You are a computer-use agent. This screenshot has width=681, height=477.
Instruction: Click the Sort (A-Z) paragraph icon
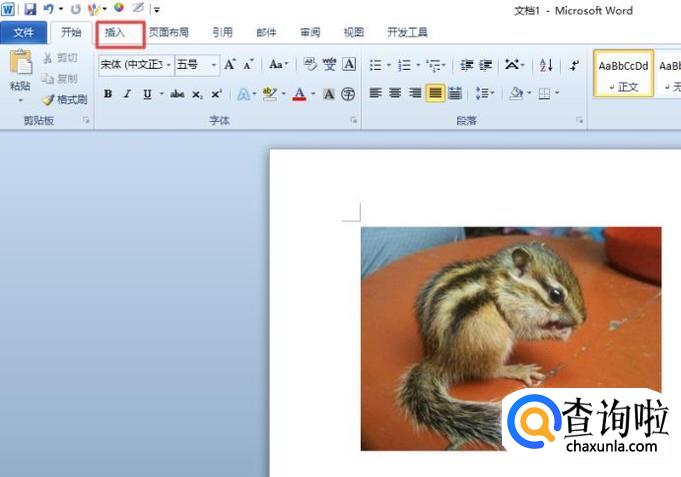(546, 65)
